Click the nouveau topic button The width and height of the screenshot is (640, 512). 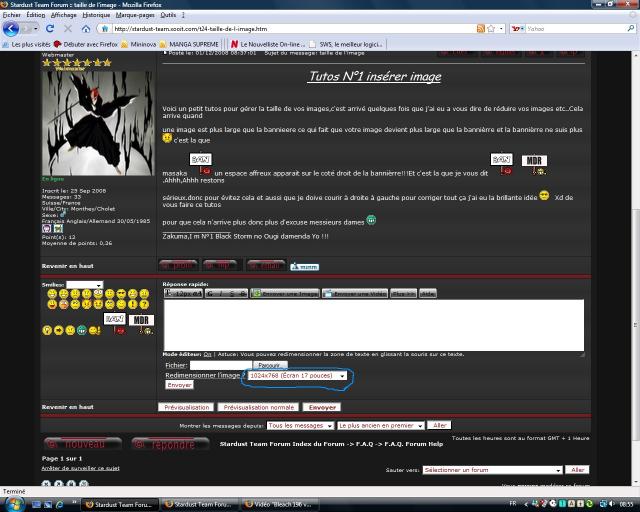(x=83, y=444)
